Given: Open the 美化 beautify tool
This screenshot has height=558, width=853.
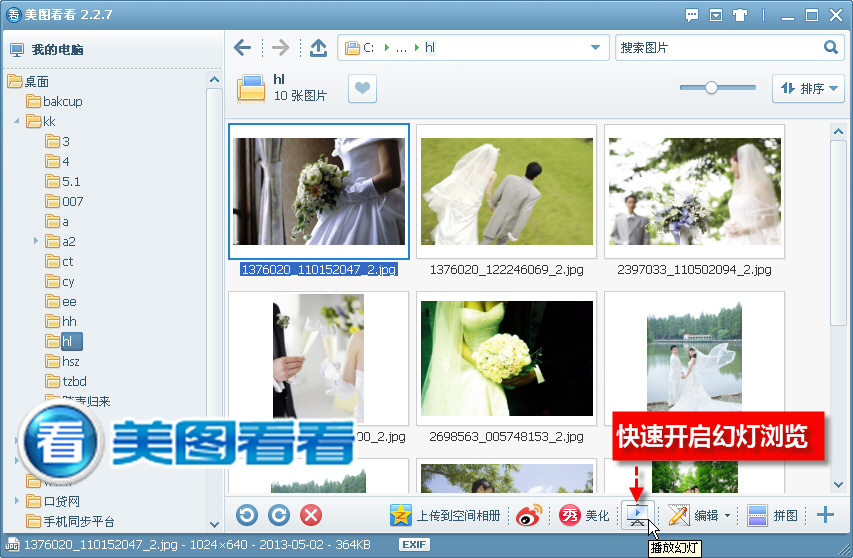Looking at the screenshot, I should pyautogui.click(x=584, y=515).
